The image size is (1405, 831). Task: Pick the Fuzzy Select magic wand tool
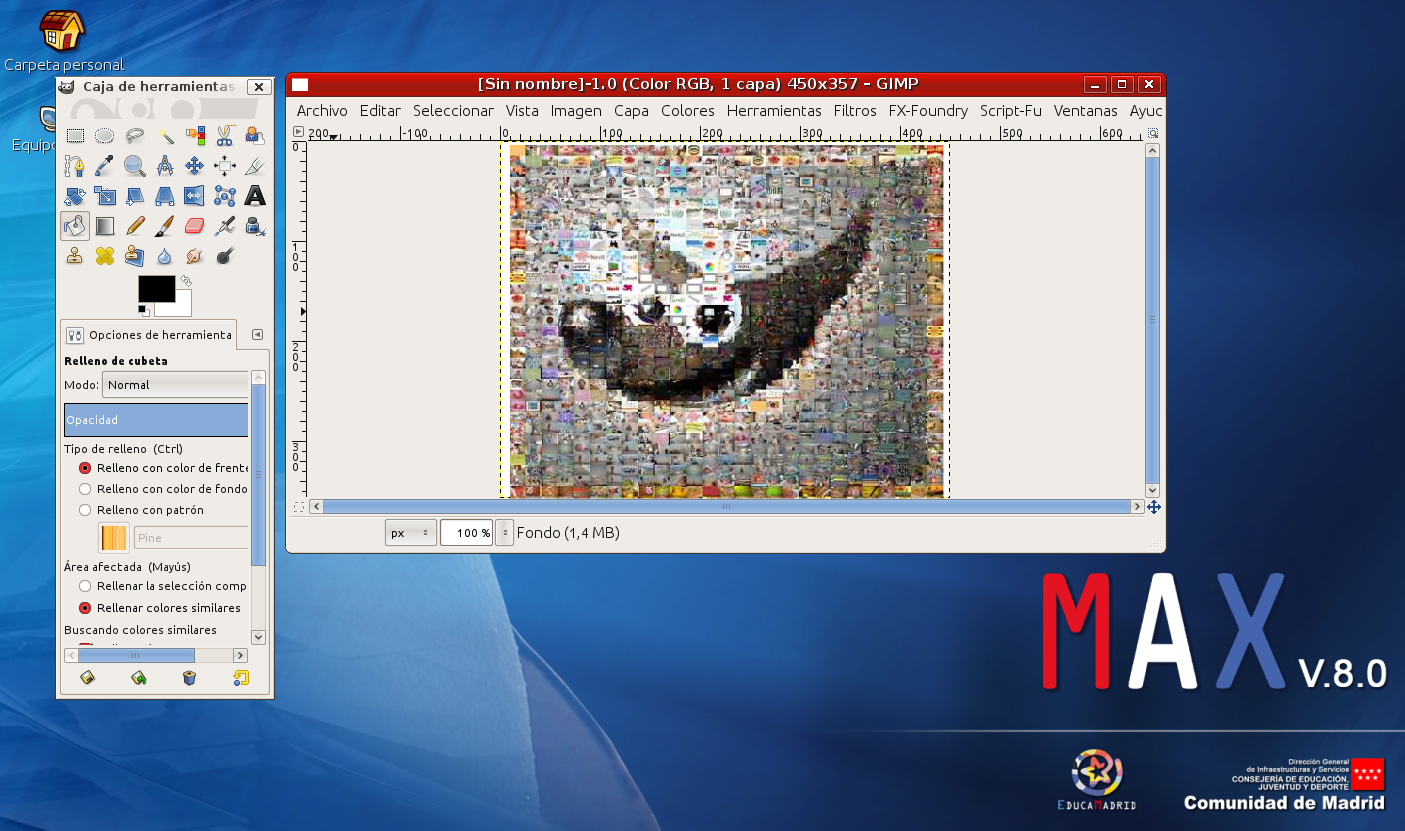[x=165, y=136]
